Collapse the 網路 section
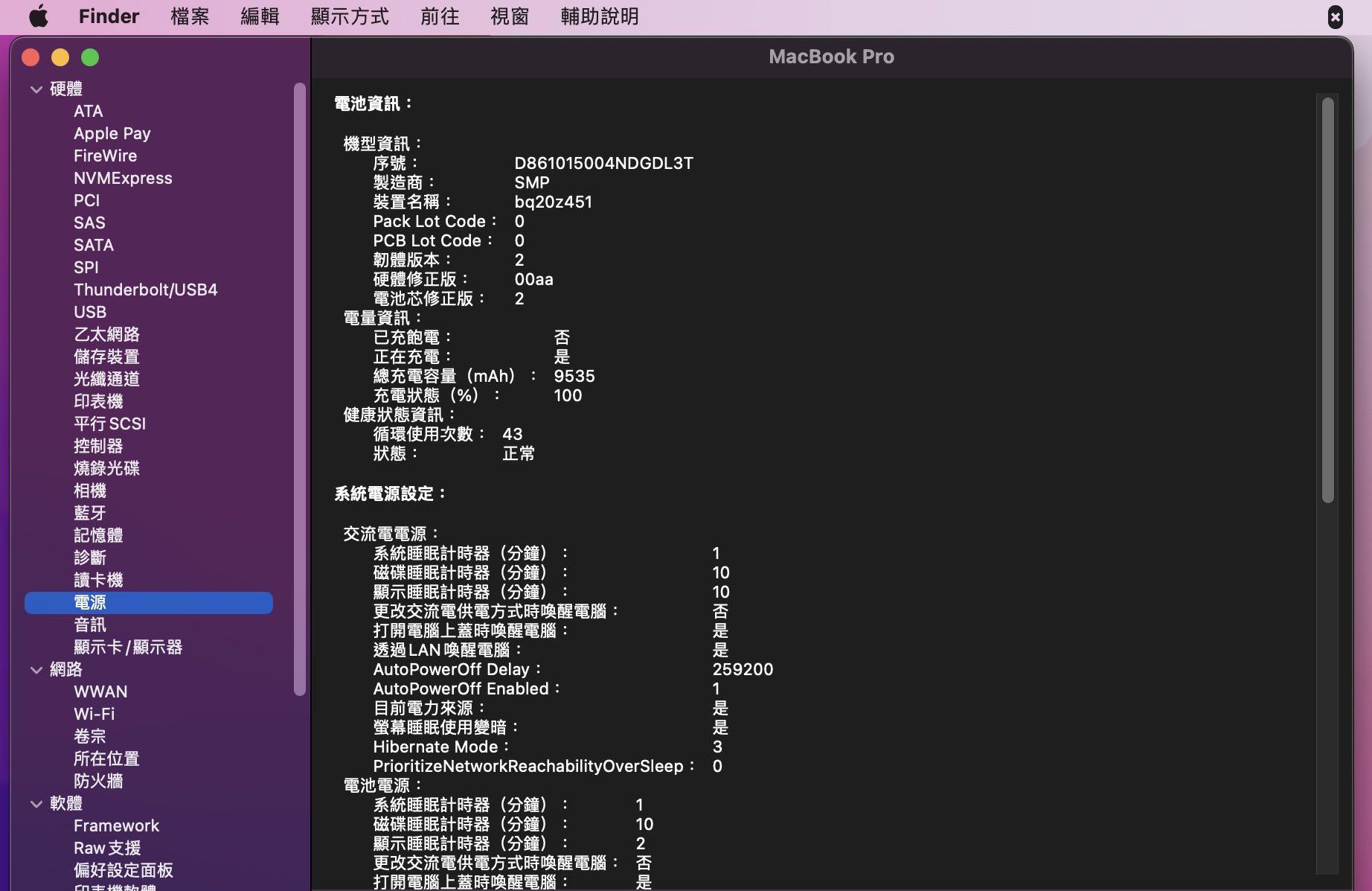Viewport: 1372px width, 891px height. tap(36, 670)
